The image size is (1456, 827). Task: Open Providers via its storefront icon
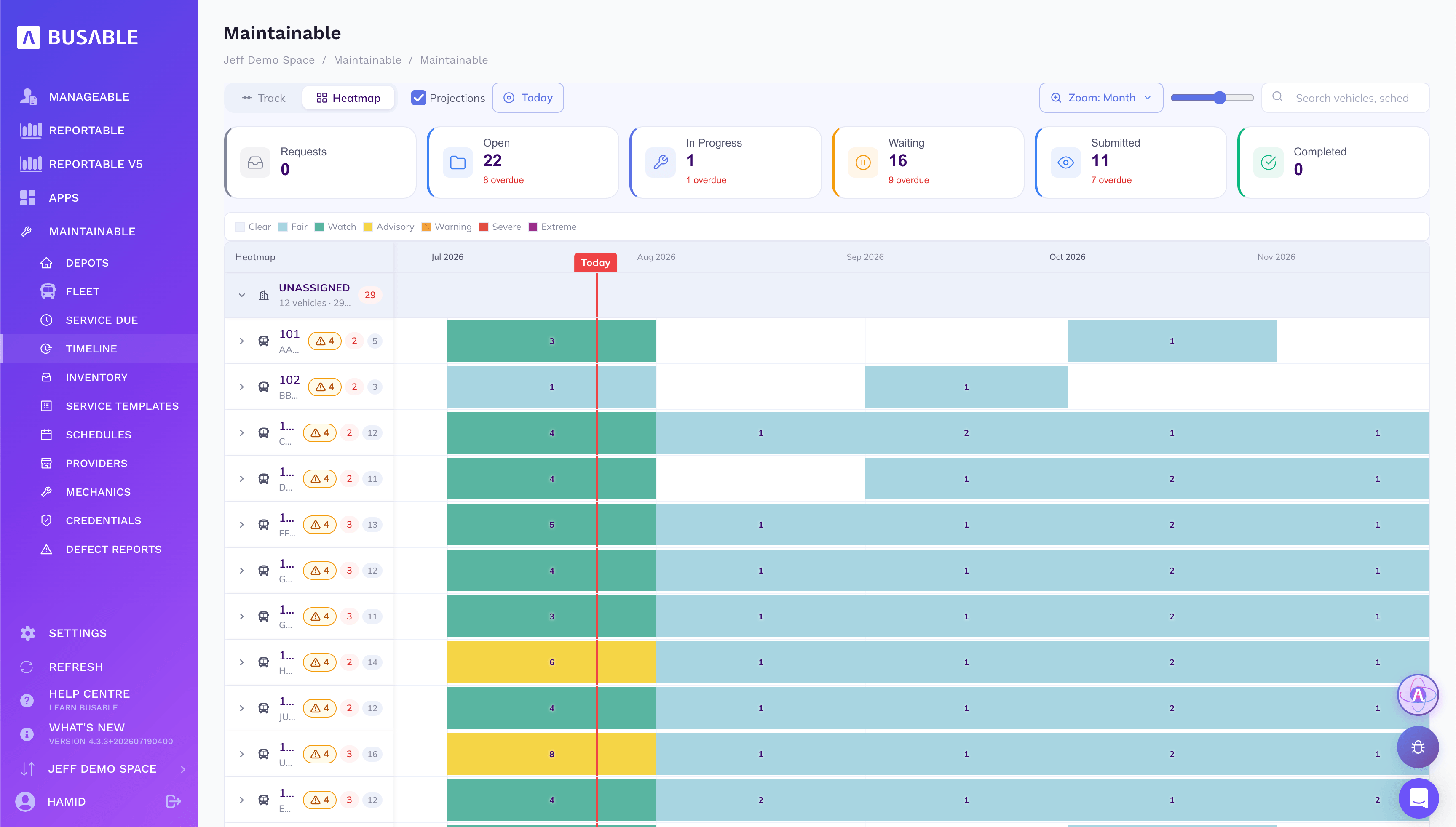(47, 464)
